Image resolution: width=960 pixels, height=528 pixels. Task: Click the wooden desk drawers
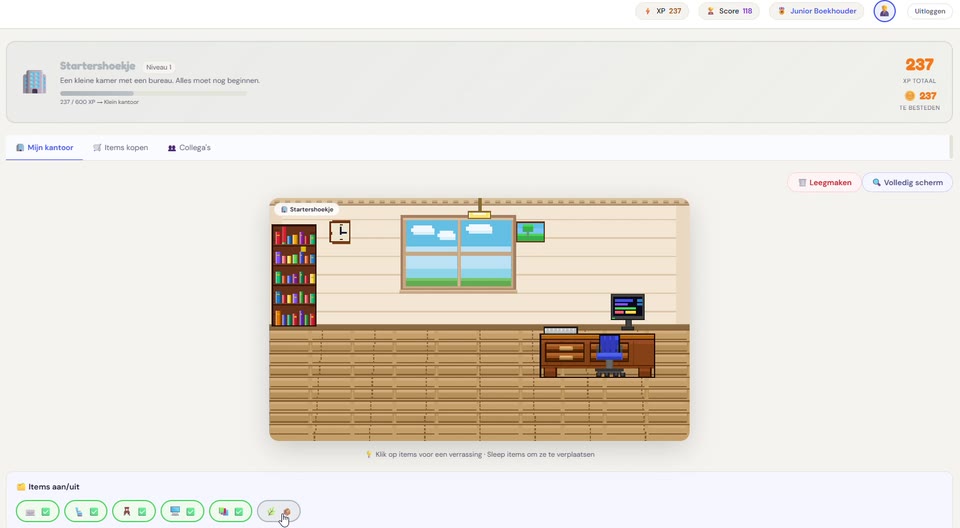click(564, 353)
